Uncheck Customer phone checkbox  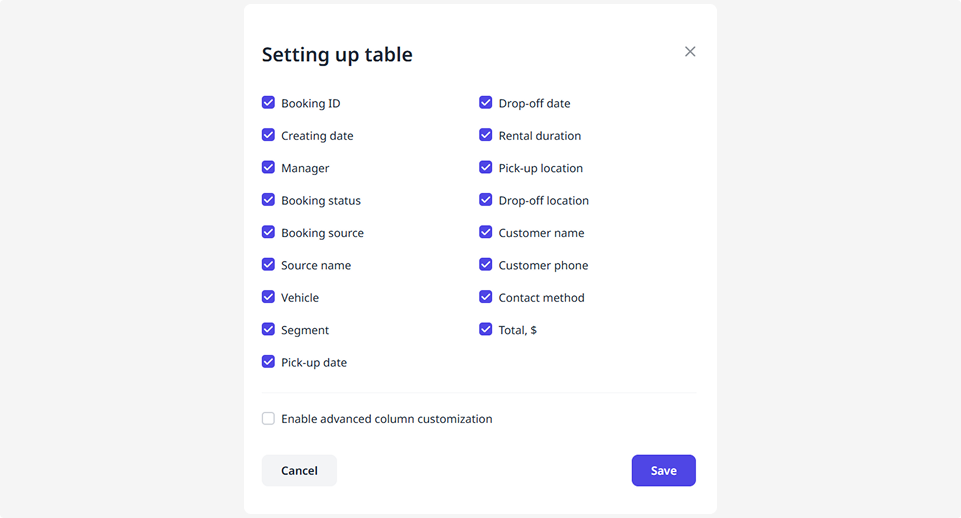click(x=486, y=265)
